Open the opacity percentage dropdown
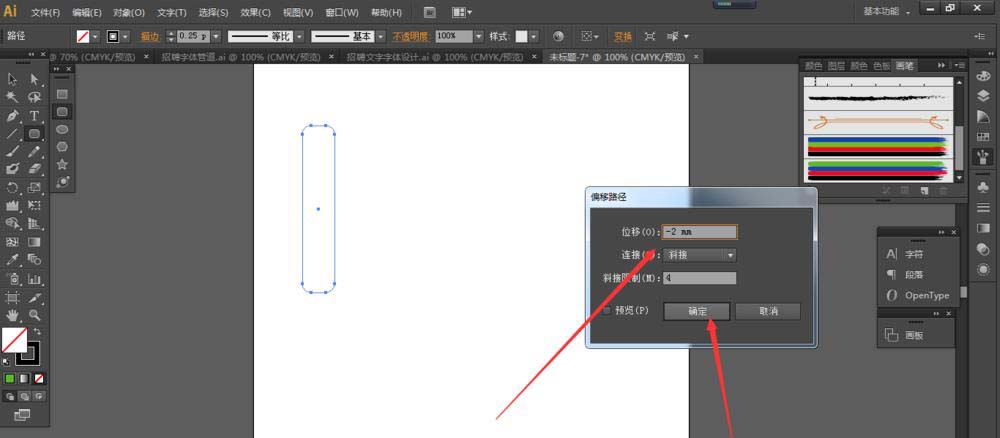Viewport: 1000px width, 438px height. click(x=479, y=36)
